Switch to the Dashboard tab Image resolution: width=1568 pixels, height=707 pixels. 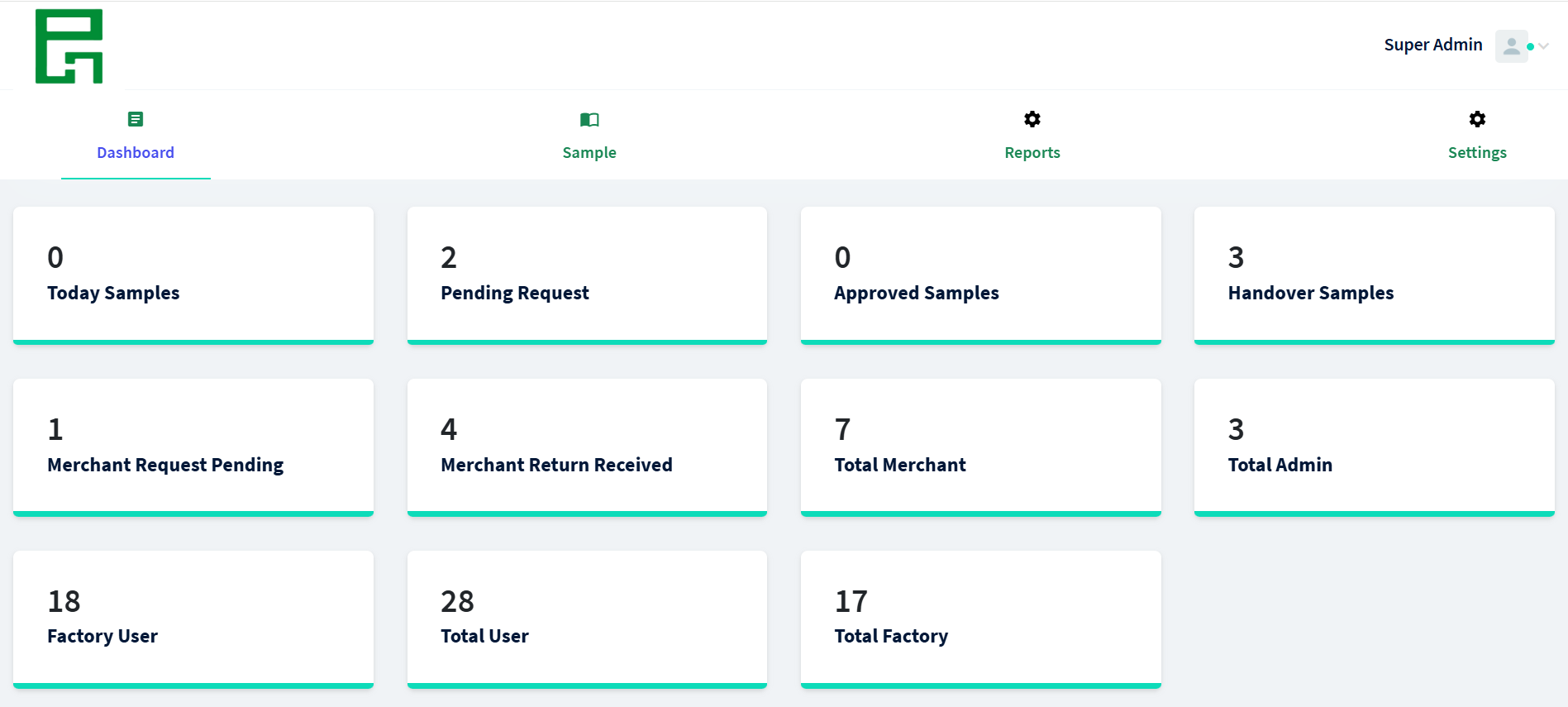136,153
